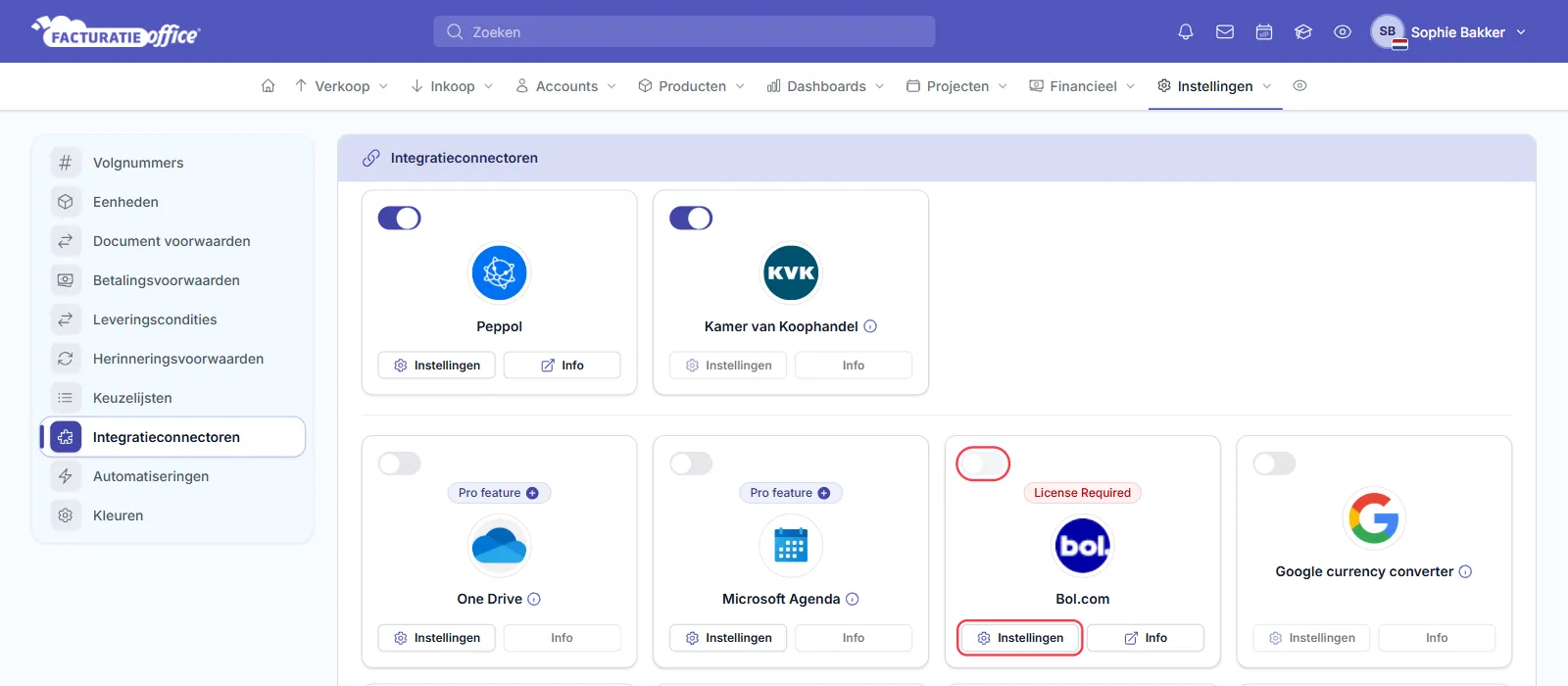Disable the Peppol connector toggle

400,218
